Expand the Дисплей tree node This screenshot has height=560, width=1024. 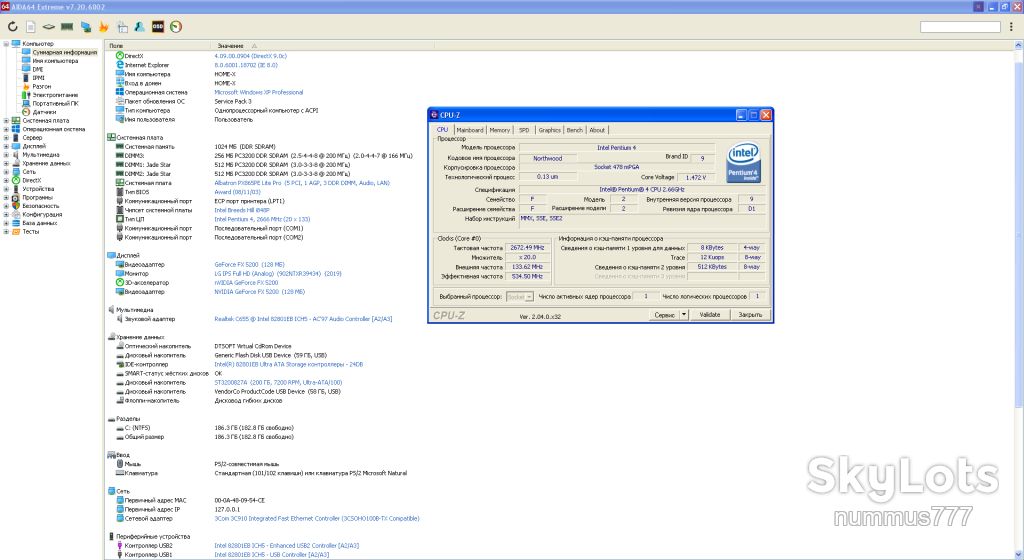click(x=6, y=146)
